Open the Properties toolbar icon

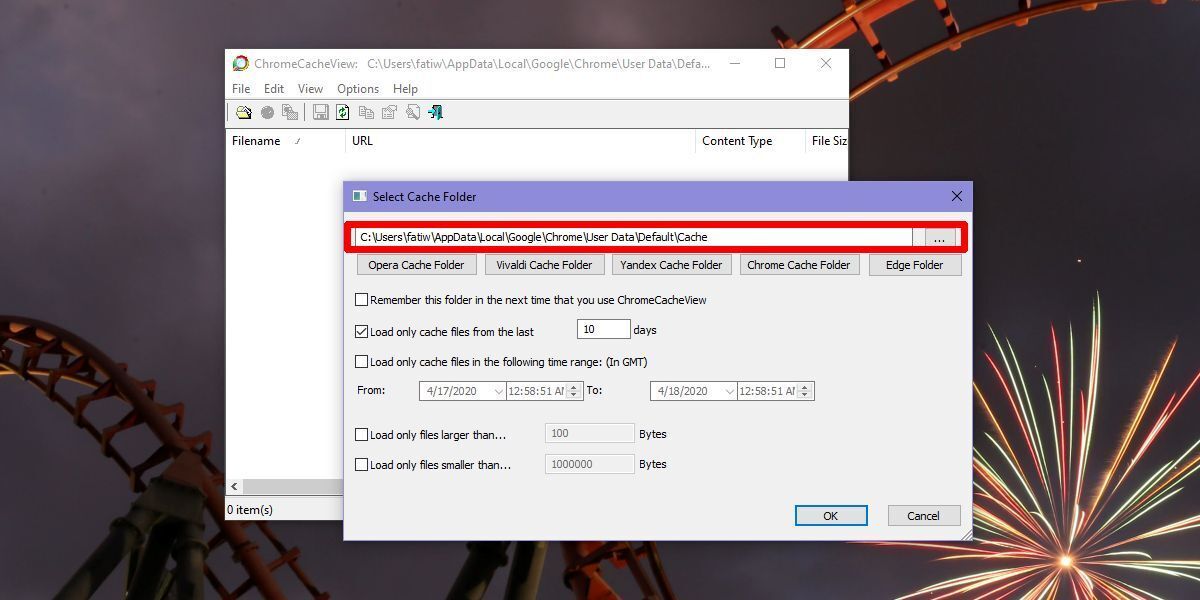[x=389, y=111]
